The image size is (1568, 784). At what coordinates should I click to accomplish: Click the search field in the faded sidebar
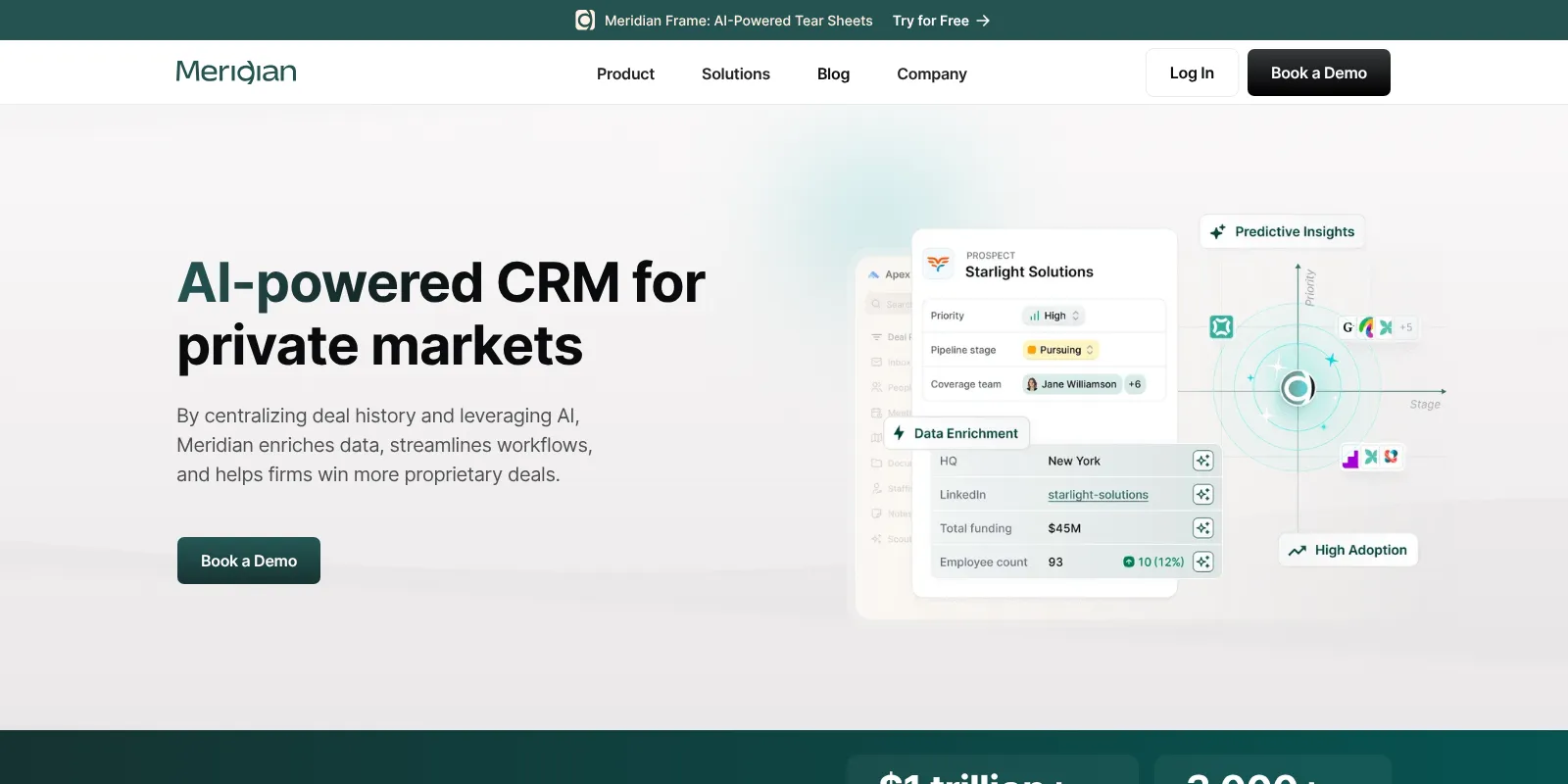coord(889,305)
